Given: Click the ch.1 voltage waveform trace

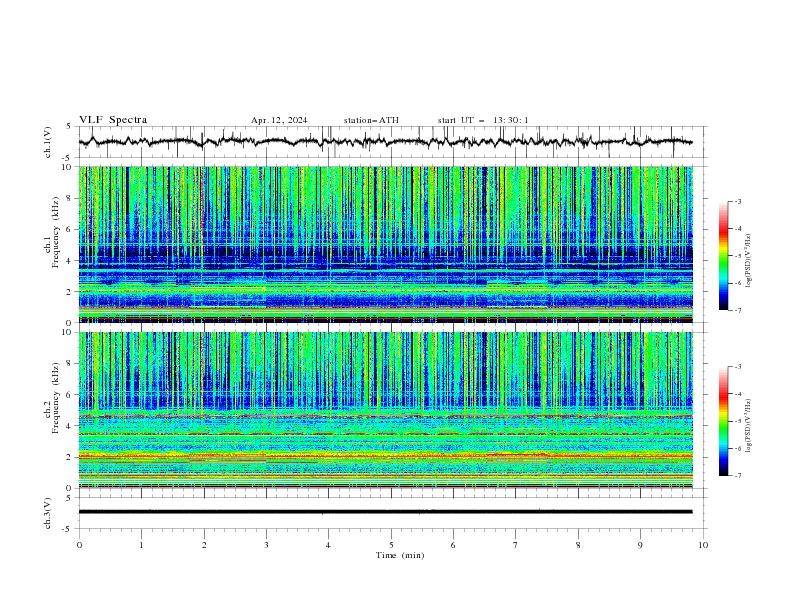Looking at the screenshot, I should pos(386,142).
